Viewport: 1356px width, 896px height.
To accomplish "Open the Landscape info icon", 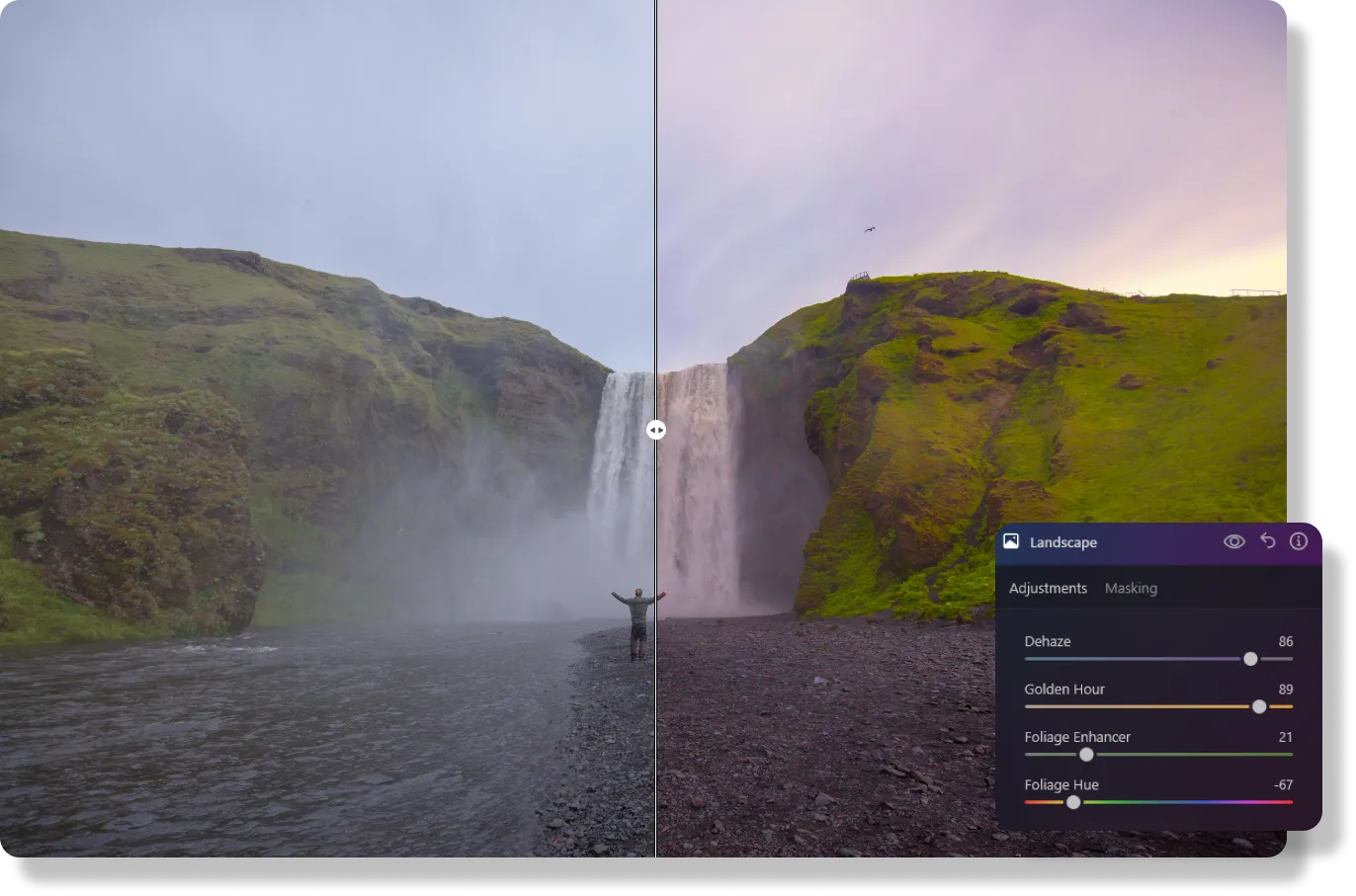I will tap(1299, 541).
